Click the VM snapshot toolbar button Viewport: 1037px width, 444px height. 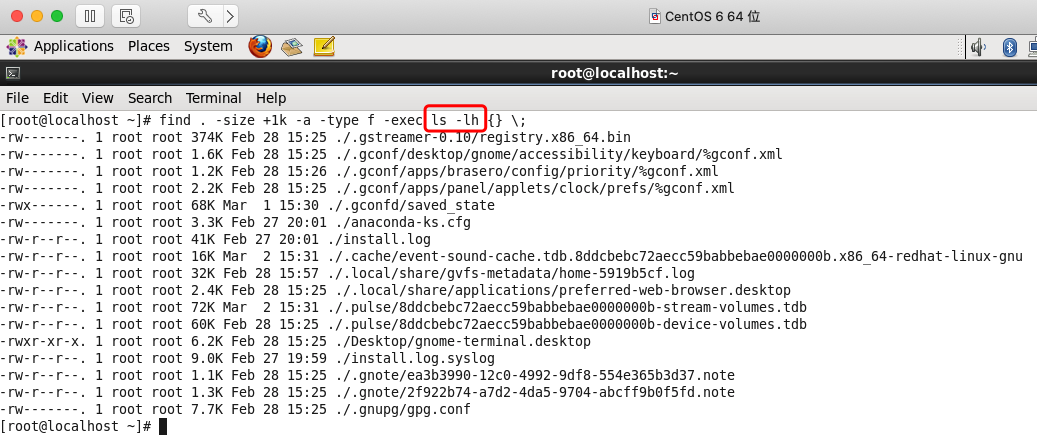tap(126, 17)
